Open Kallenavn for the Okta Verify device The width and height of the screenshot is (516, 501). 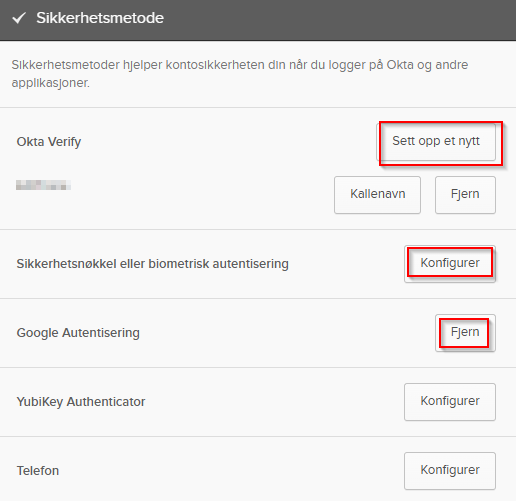click(x=377, y=195)
